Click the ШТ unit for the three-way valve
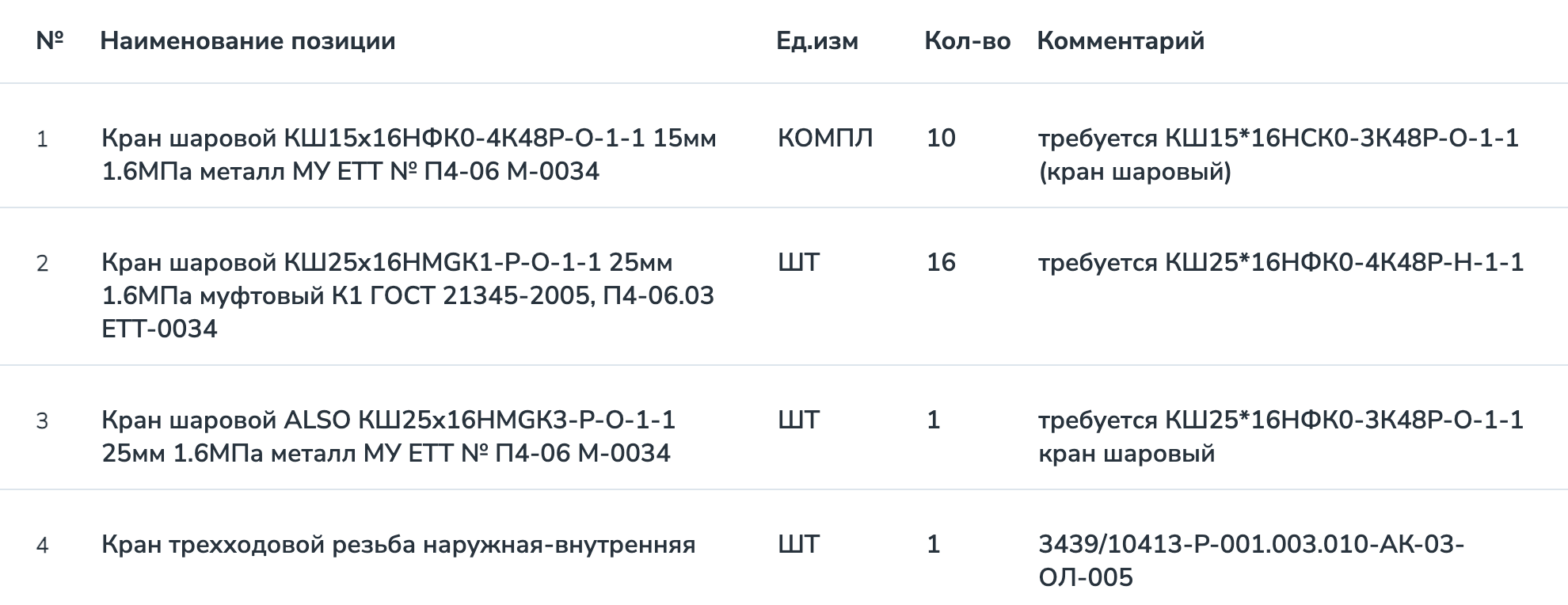This screenshot has width=1568, height=605. (x=798, y=545)
